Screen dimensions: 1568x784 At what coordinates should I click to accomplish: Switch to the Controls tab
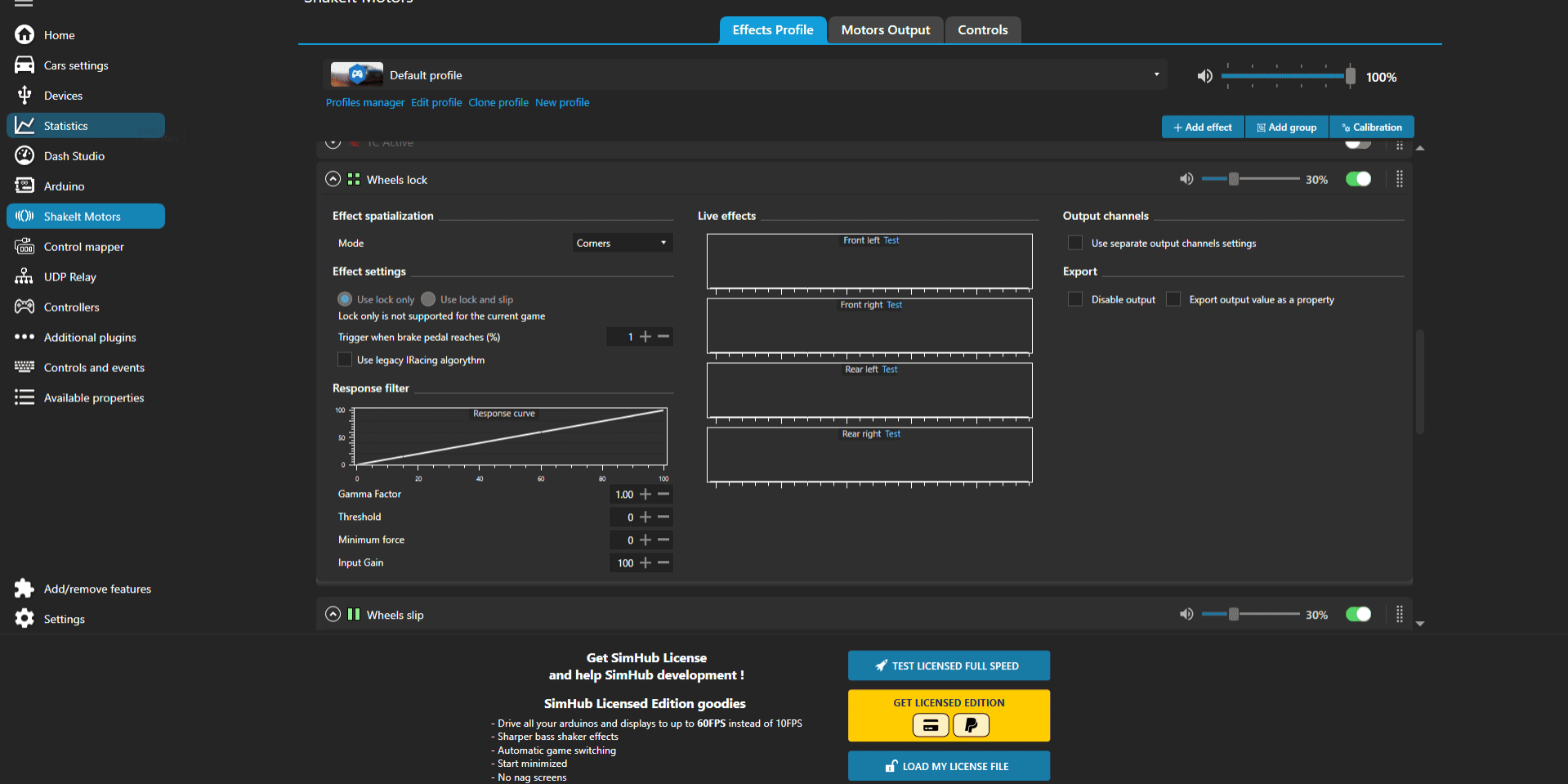tap(982, 29)
